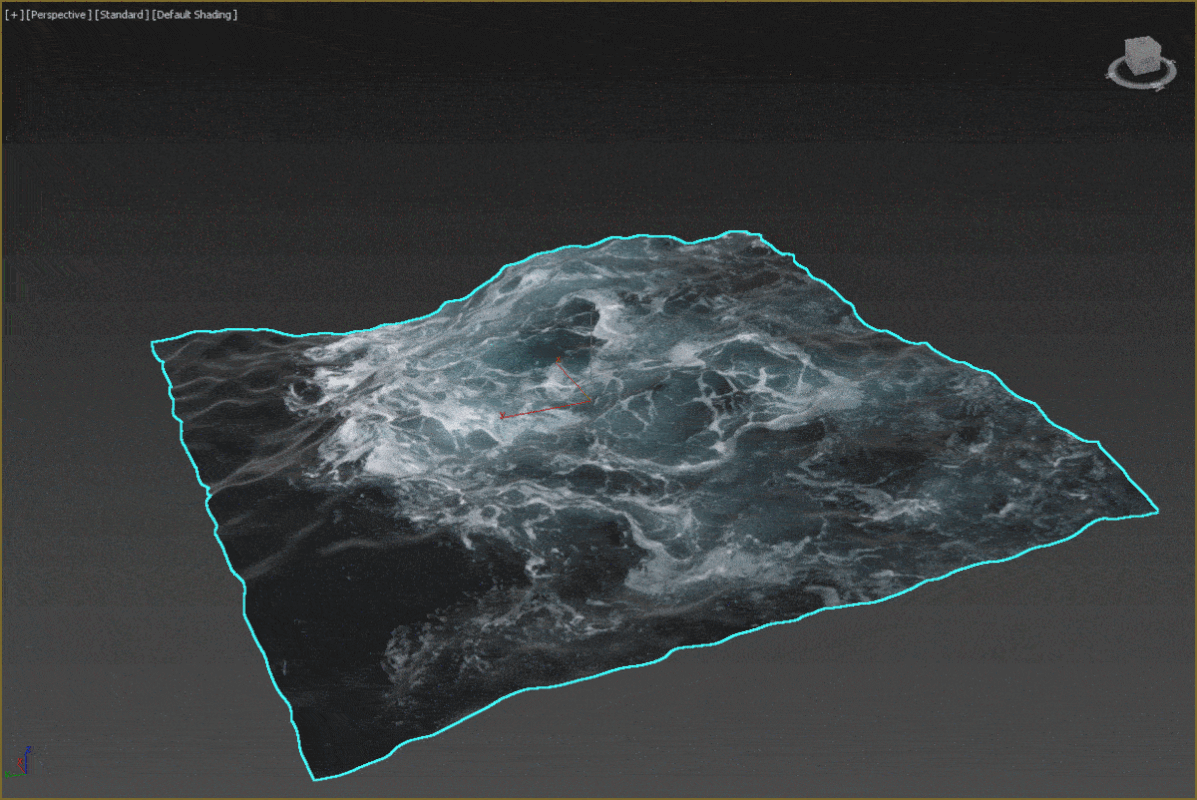Open the [Perspective] view menu
This screenshot has height=800, width=1197.
pyautogui.click(x=59, y=15)
